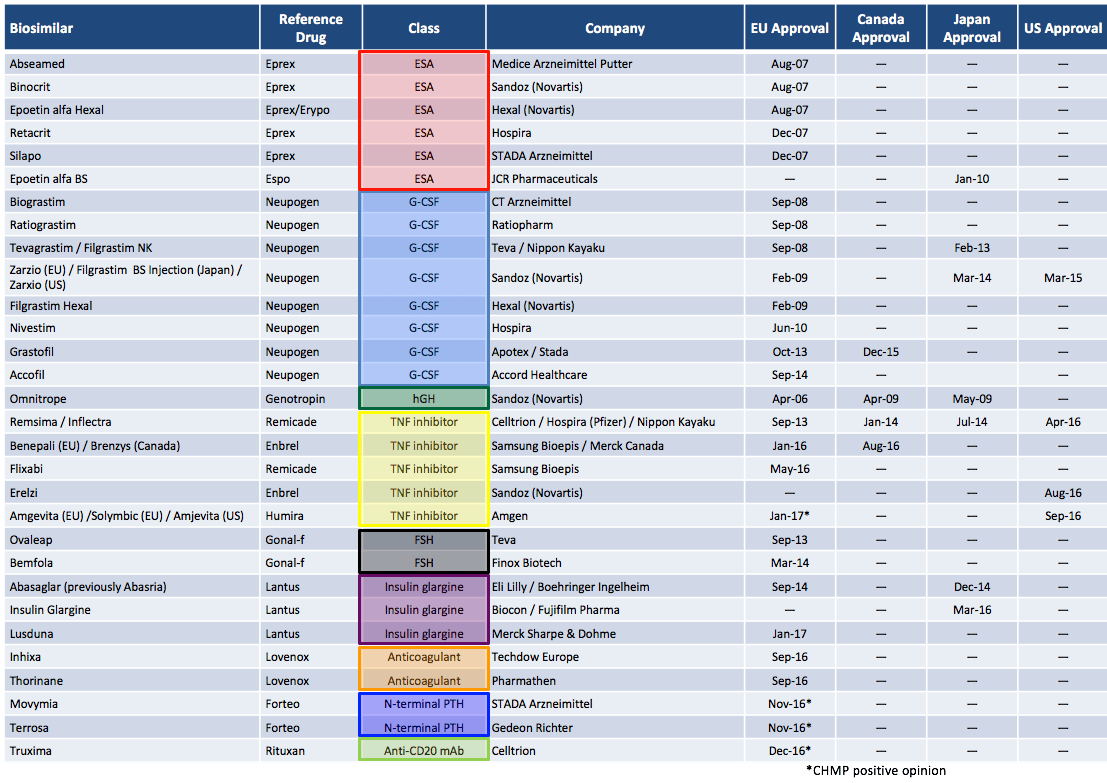Select the blue G-CSF class block

423,290
